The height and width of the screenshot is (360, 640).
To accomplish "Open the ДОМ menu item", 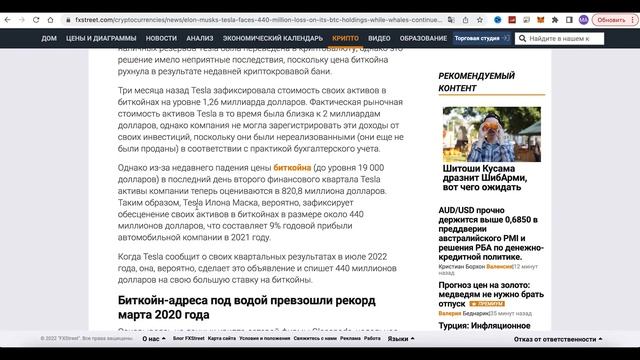I will click(x=49, y=38).
